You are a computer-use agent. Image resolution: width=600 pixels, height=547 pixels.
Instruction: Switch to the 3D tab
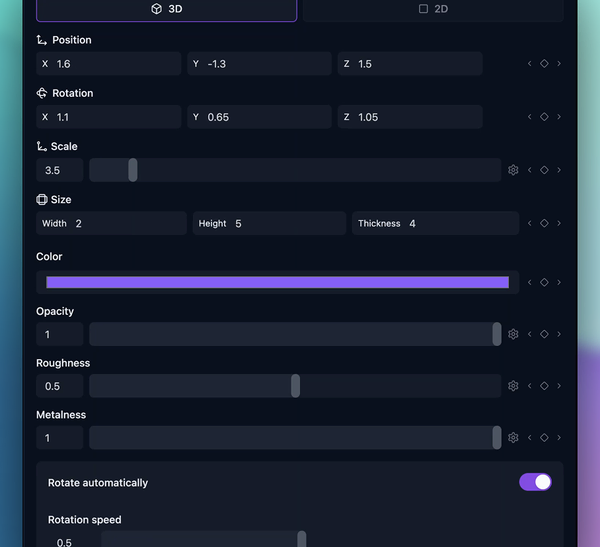pos(166,9)
